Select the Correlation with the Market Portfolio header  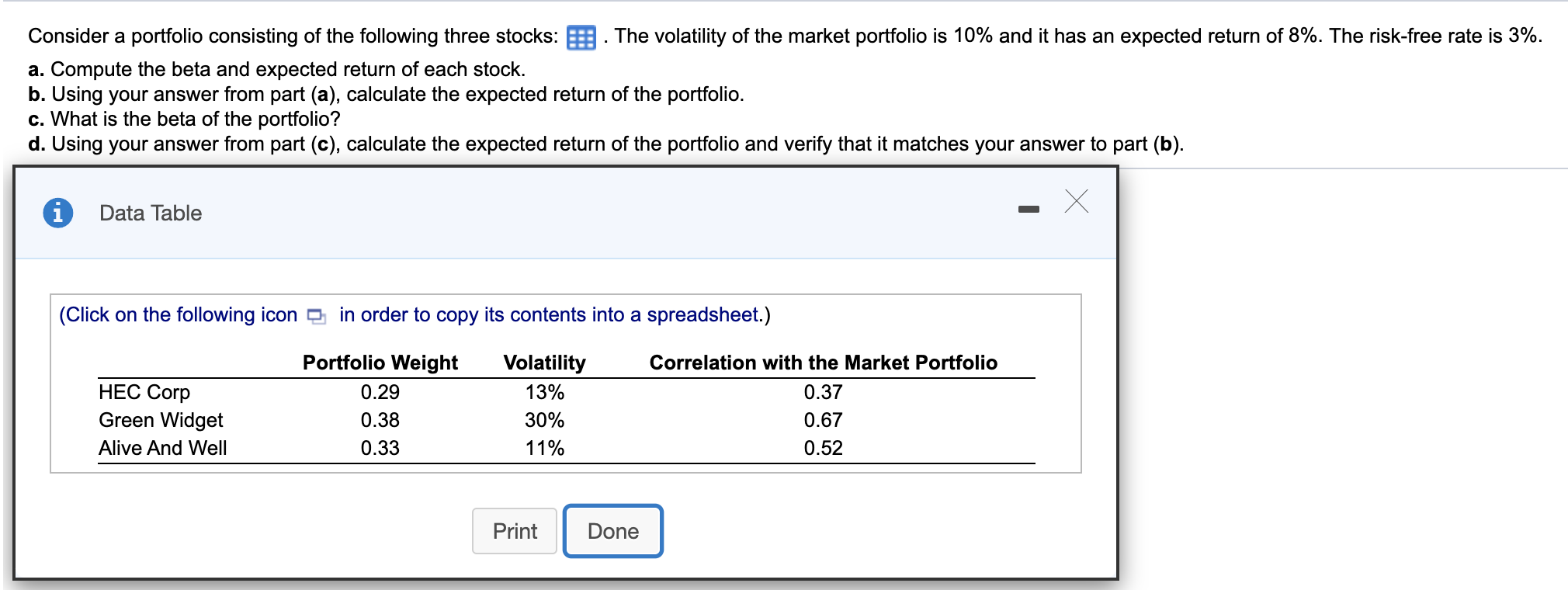823,362
